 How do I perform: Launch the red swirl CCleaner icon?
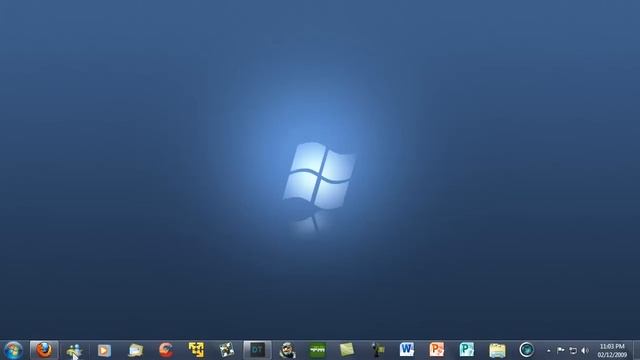click(166, 350)
